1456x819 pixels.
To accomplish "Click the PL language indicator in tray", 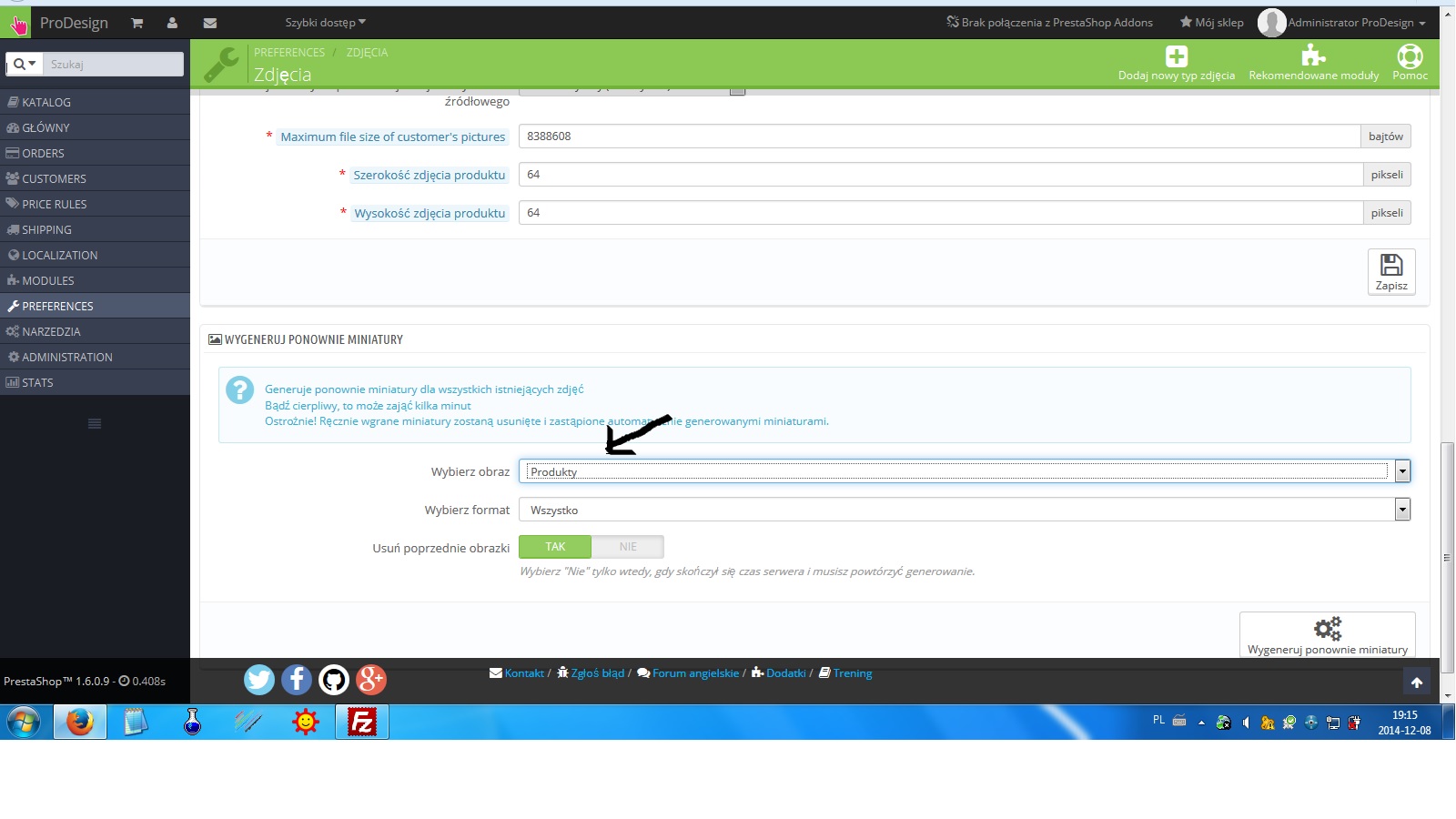I will coord(1158,720).
